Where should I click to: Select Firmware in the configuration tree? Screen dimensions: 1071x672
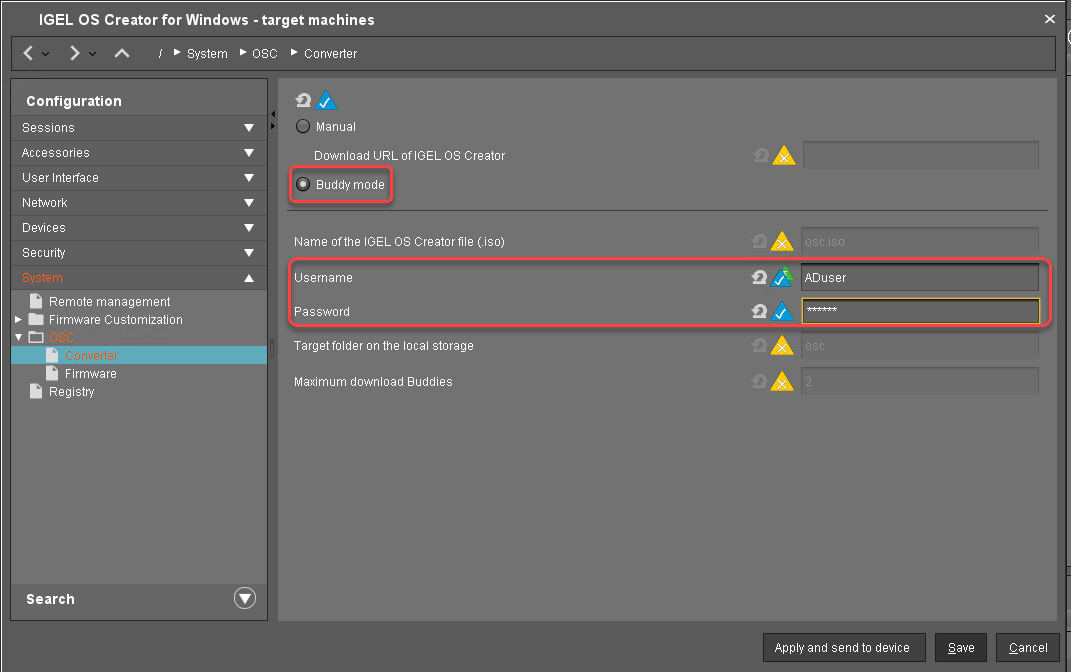(x=93, y=373)
